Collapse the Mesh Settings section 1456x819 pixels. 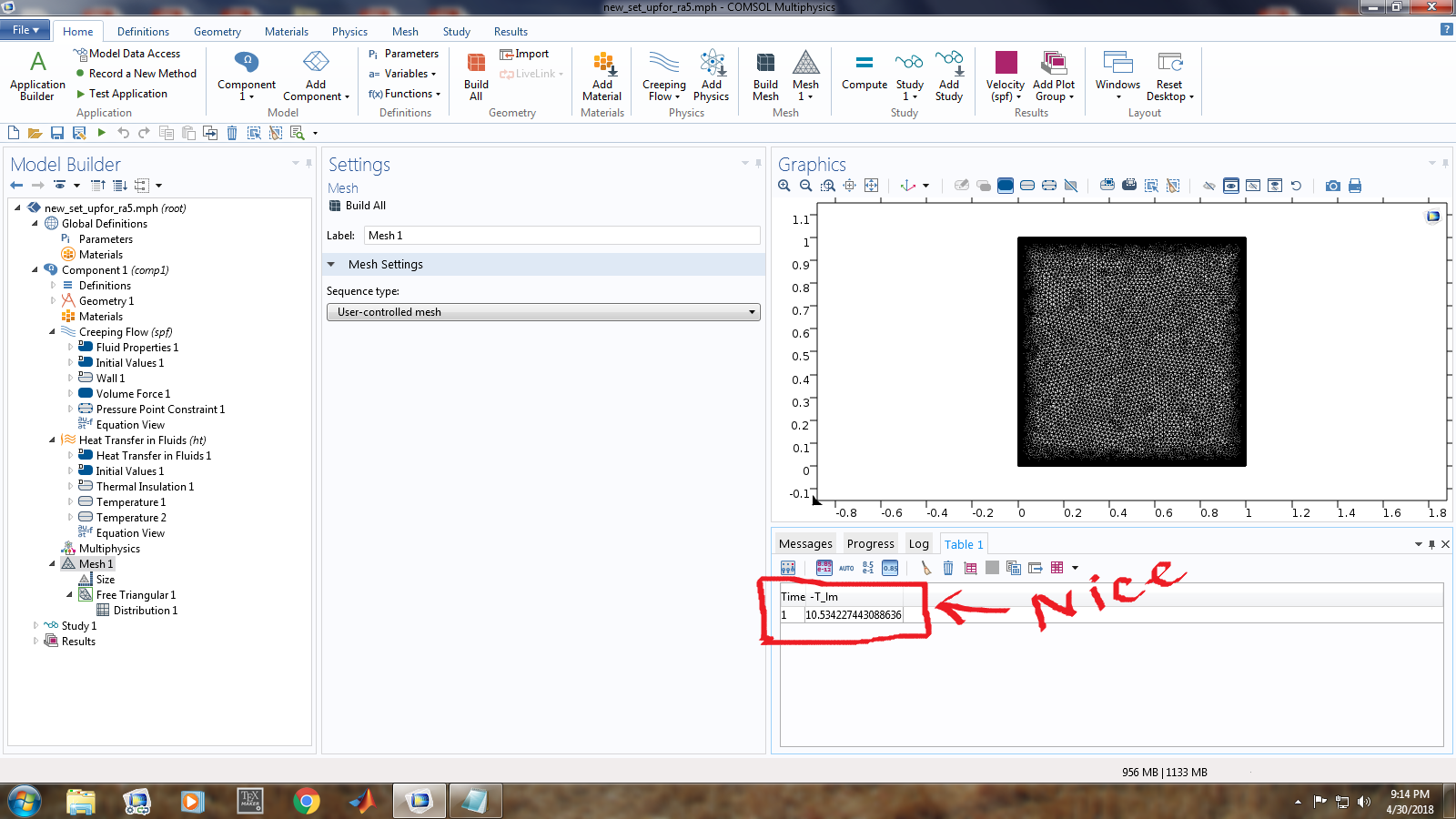[x=331, y=265]
